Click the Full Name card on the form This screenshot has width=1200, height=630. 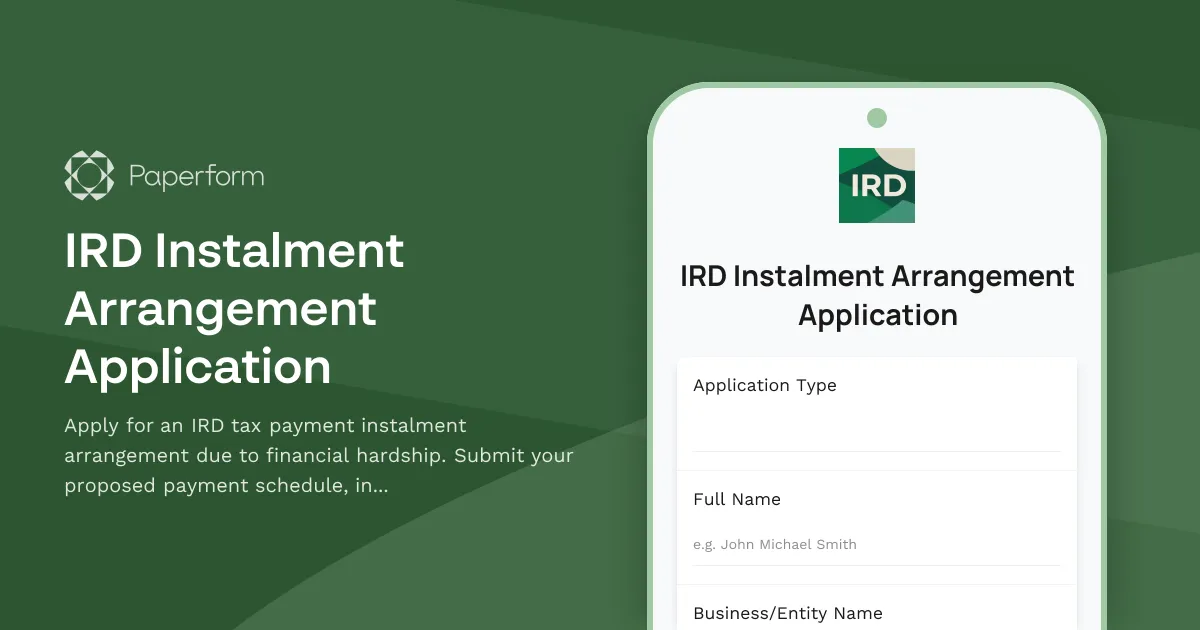[x=877, y=520]
